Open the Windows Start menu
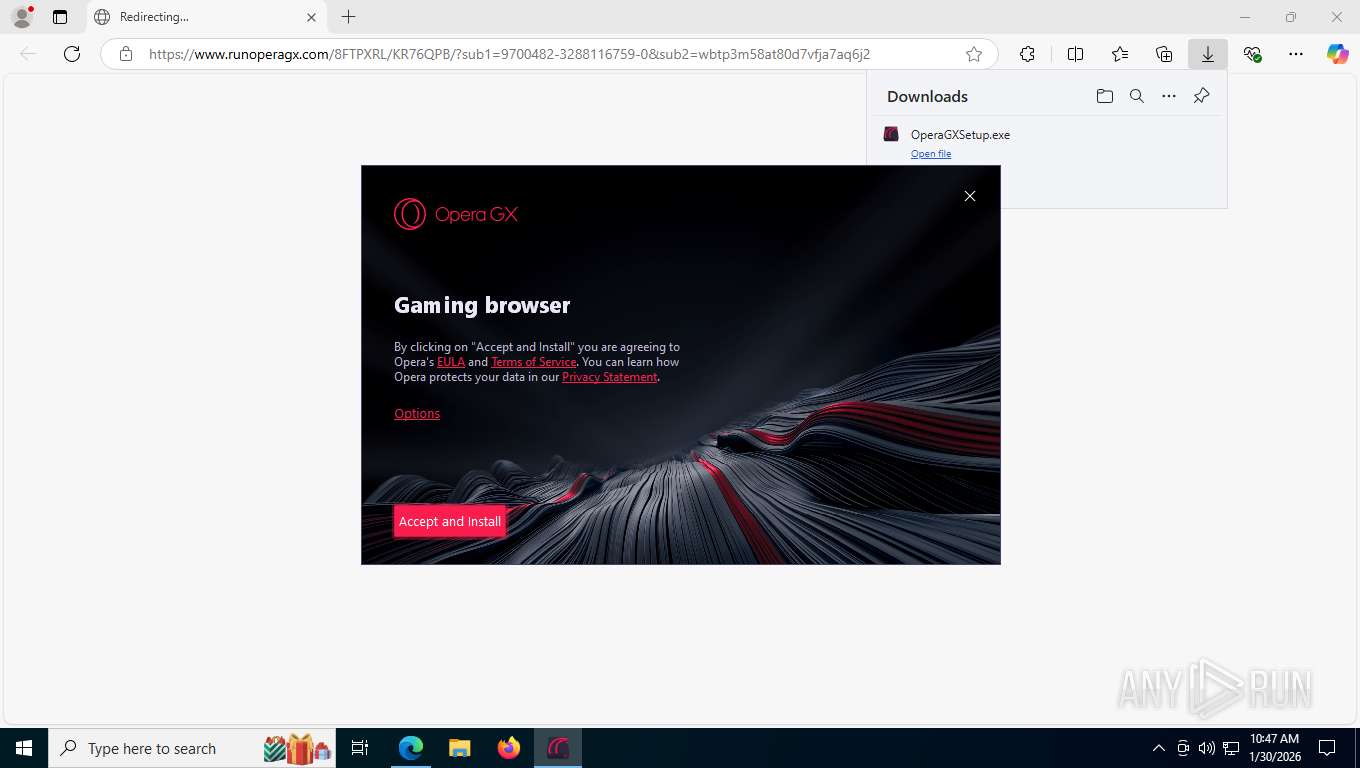Viewport: 1360px width, 768px height. [24, 748]
